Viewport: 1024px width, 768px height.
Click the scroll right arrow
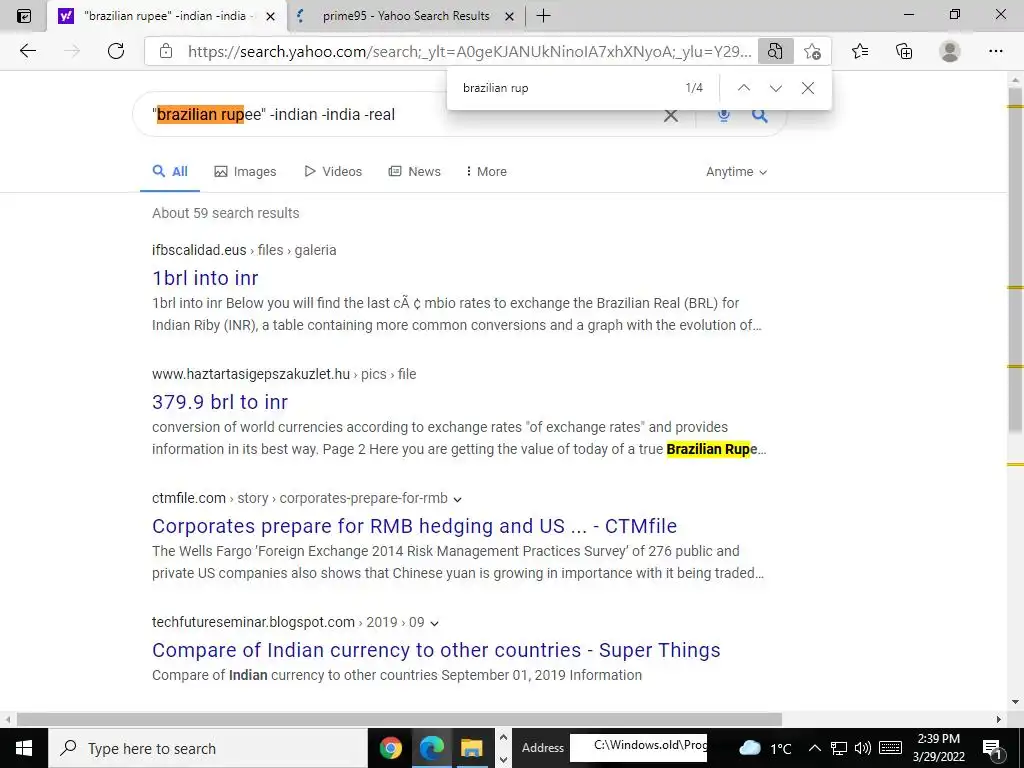pyautogui.click(x=999, y=720)
